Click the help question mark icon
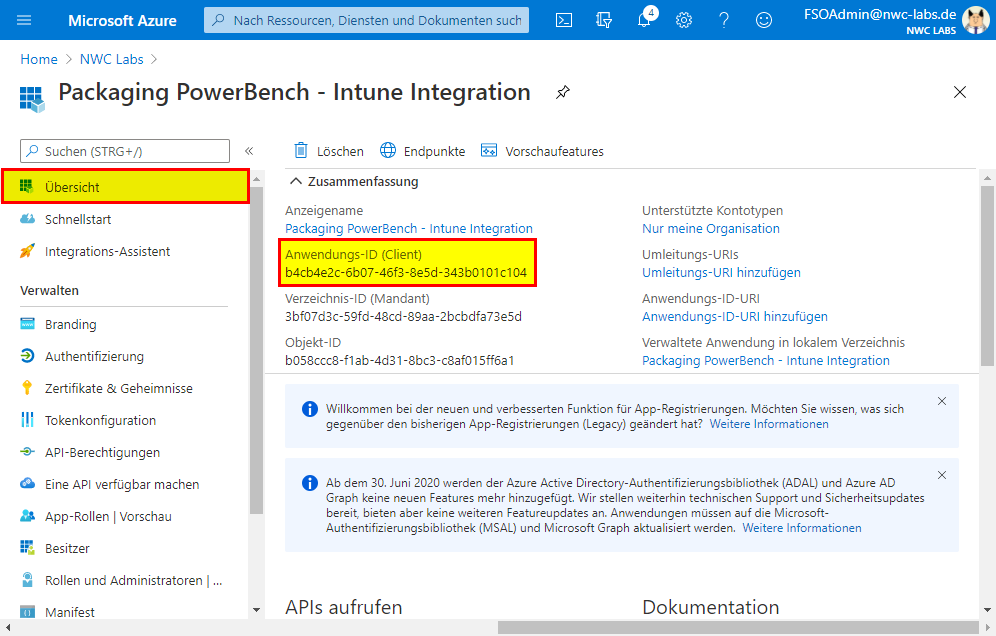 tap(724, 20)
